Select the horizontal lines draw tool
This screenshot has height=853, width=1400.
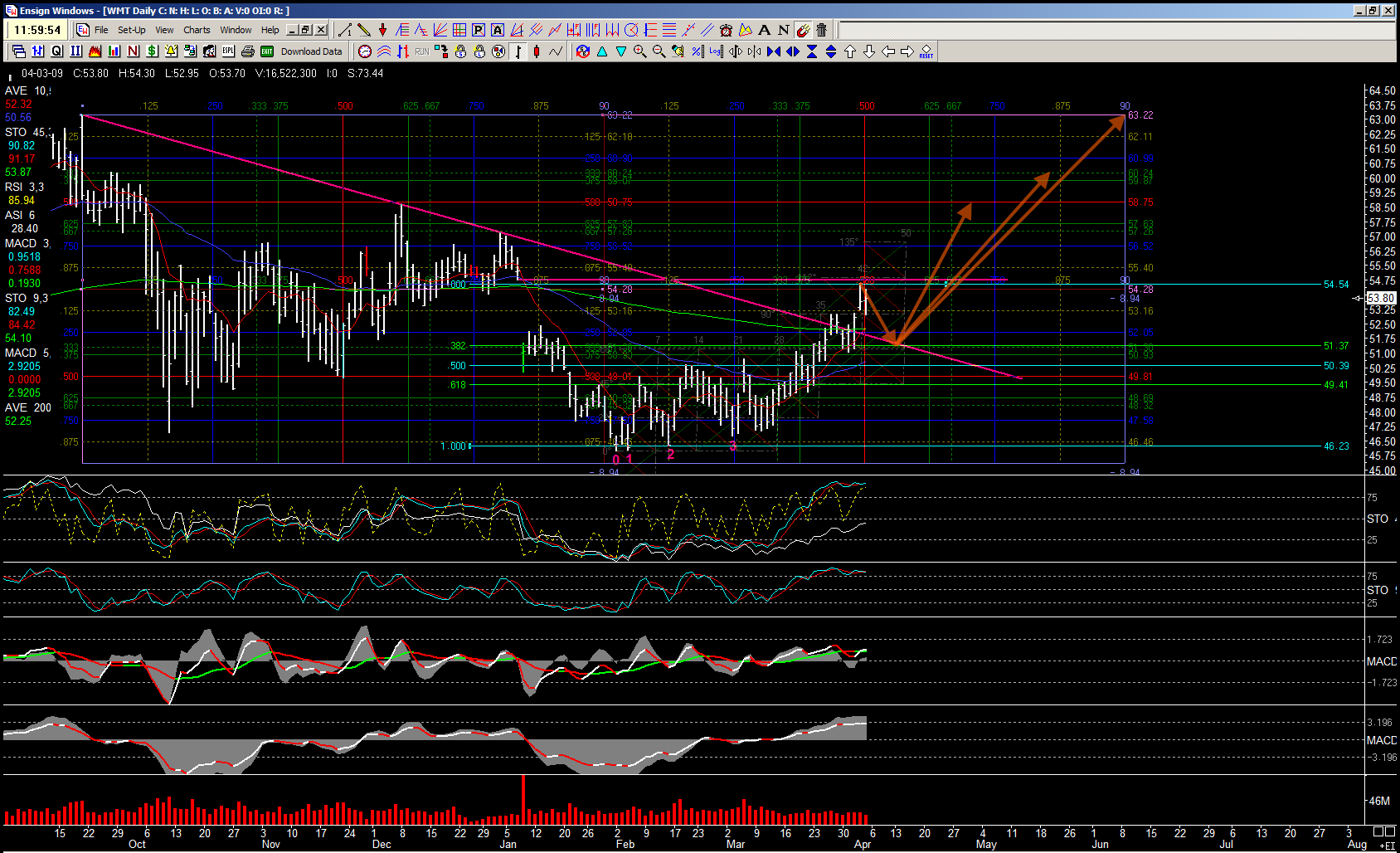tap(669, 30)
